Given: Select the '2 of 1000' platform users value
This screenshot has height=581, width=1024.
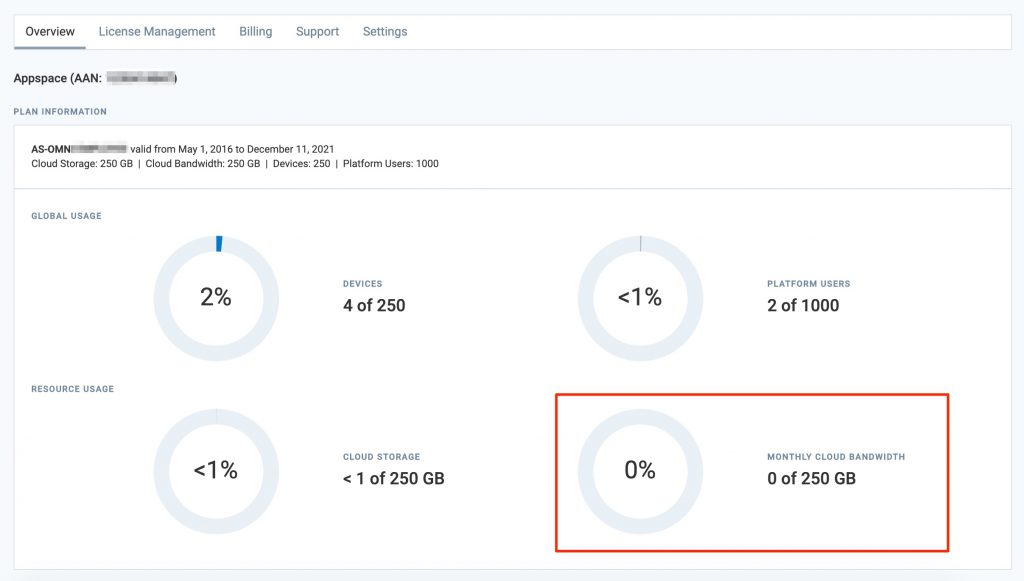Looking at the screenshot, I should tap(803, 306).
